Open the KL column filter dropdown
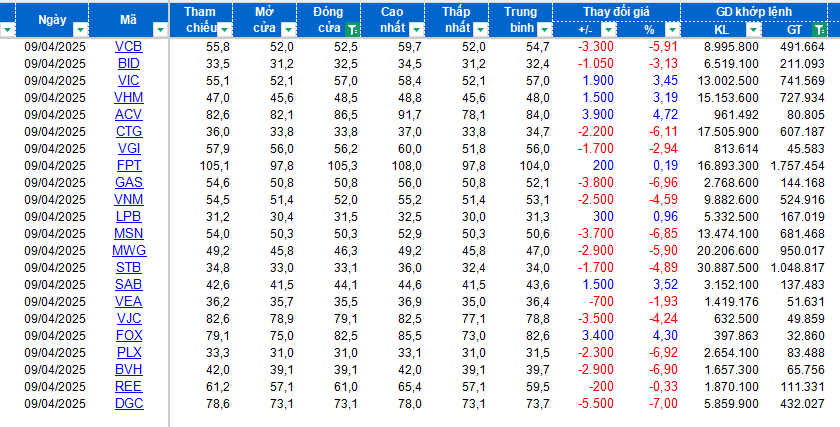840x427 pixels. pos(754,29)
